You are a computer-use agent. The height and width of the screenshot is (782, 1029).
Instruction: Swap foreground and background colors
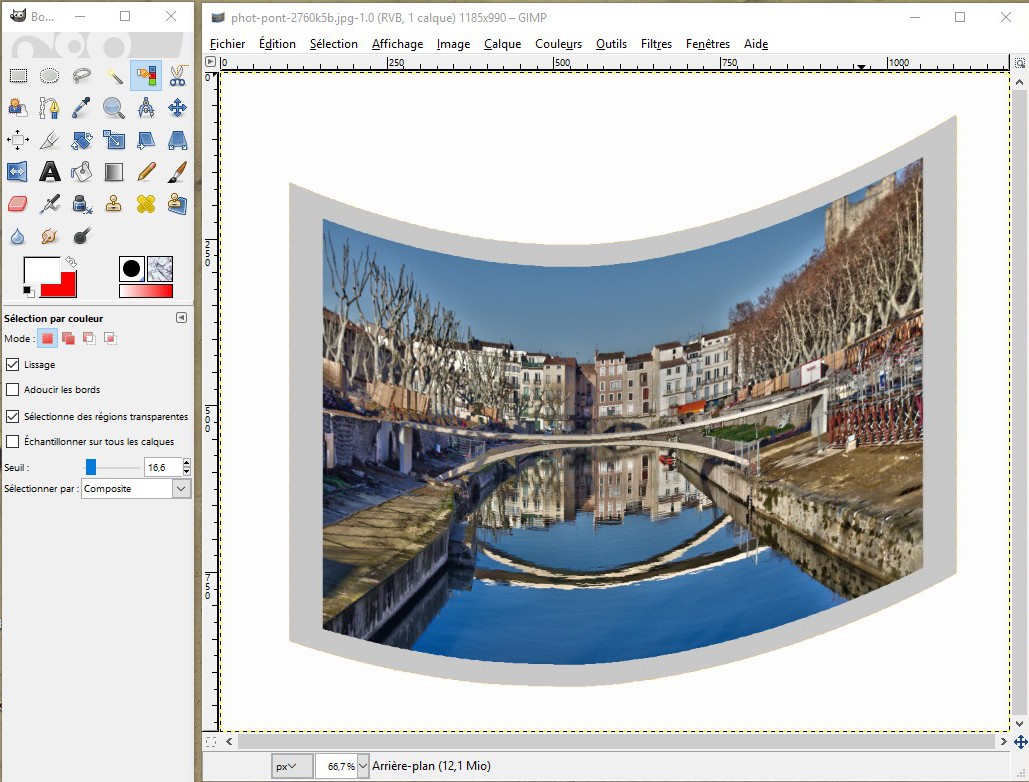pos(71,262)
